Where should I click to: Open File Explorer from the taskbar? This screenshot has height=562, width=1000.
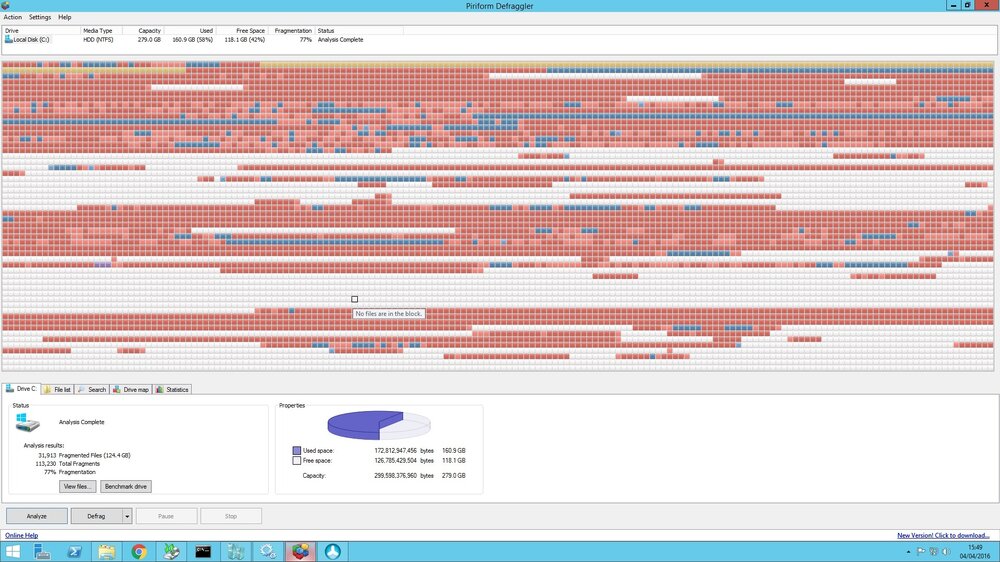click(x=107, y=551)
